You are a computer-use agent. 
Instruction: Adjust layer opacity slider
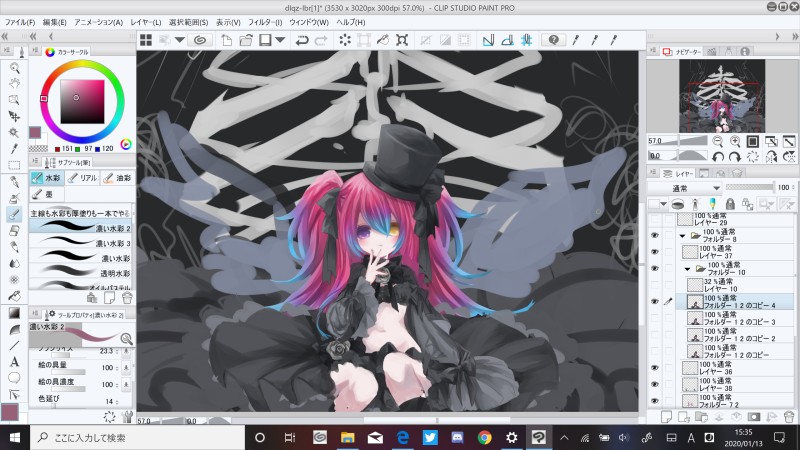(x=749, y=187)
